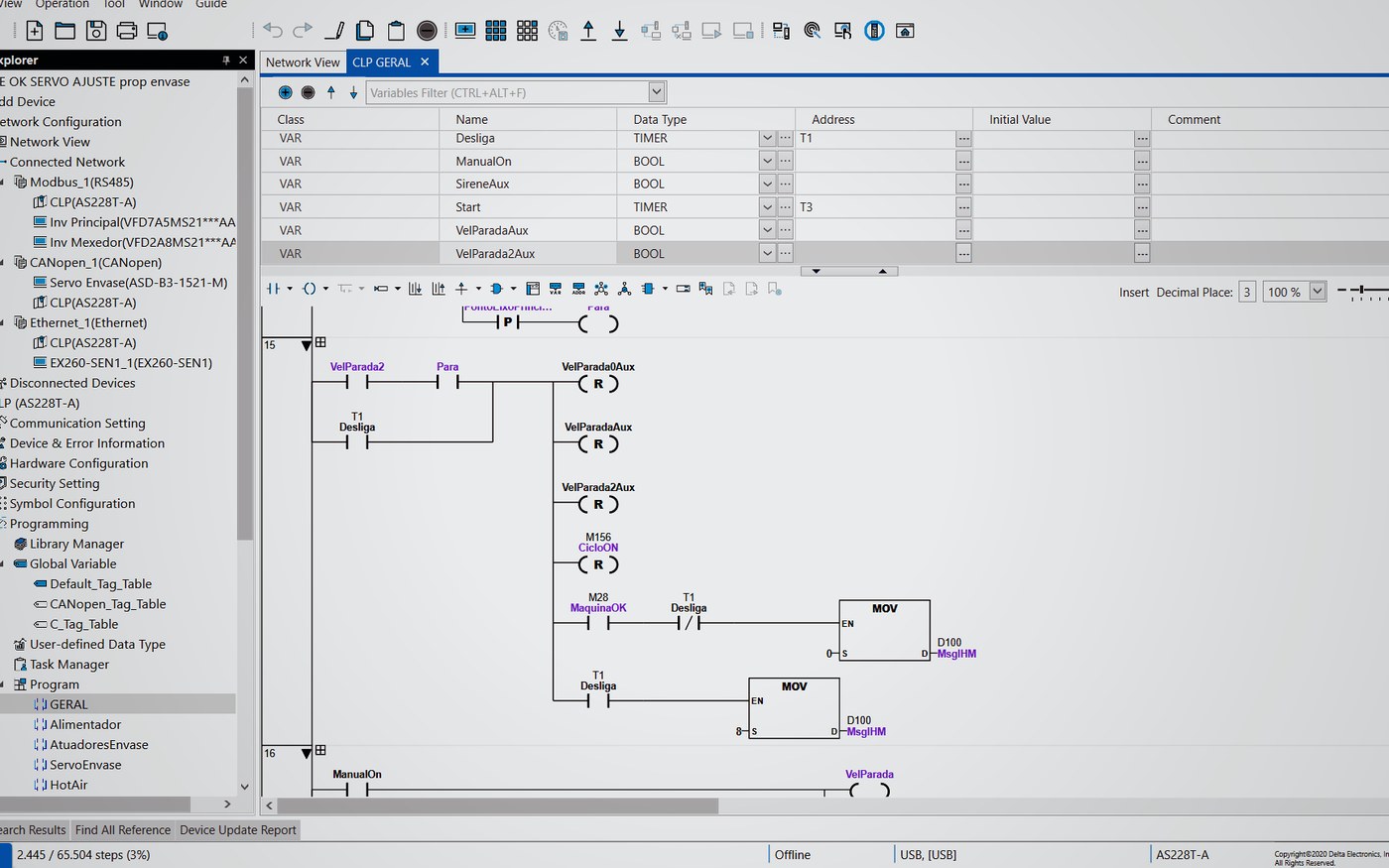Click the zoom slider at ladder toolbar
The width and height of the screenshot is (1389, 868).
1361,291
